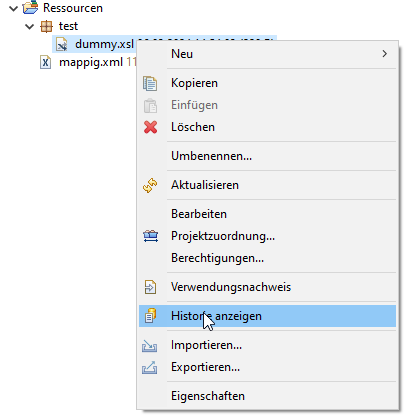Click the Aktualisieren refresh arrows icon

[x=150, y=185]
